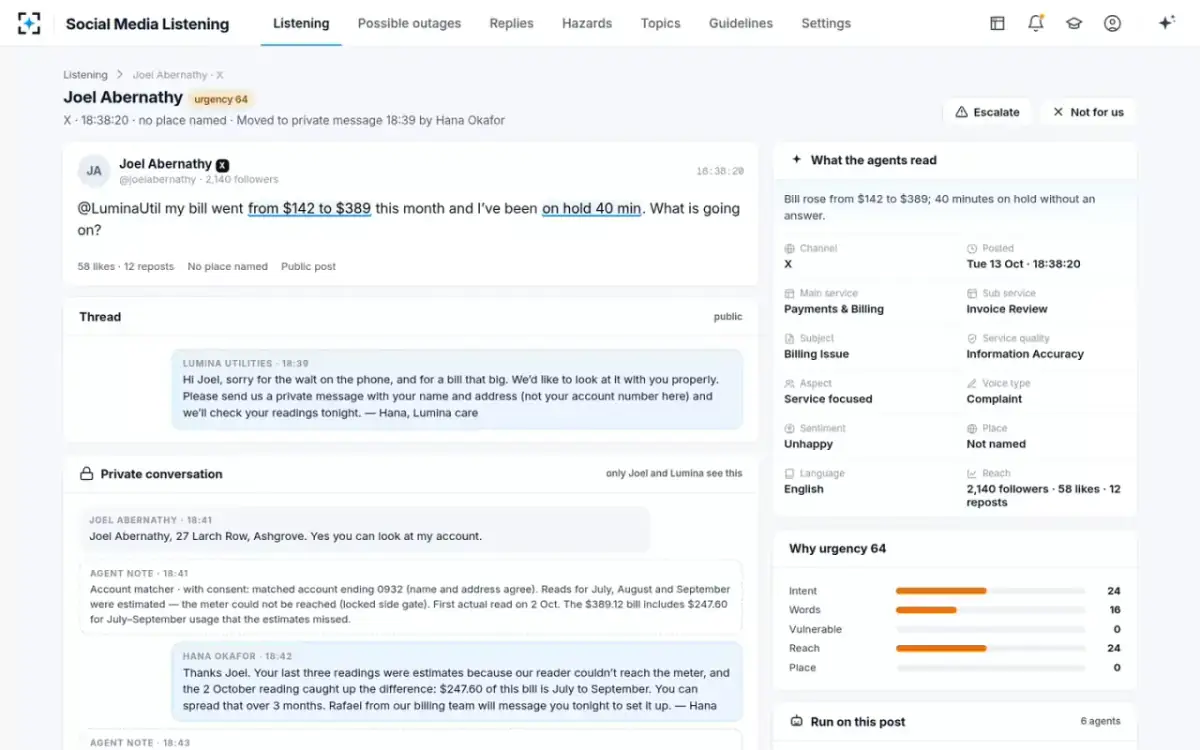
Task: Click the person icon beside Aspect label
Action: pyautogui.click(x=790, y=383)
